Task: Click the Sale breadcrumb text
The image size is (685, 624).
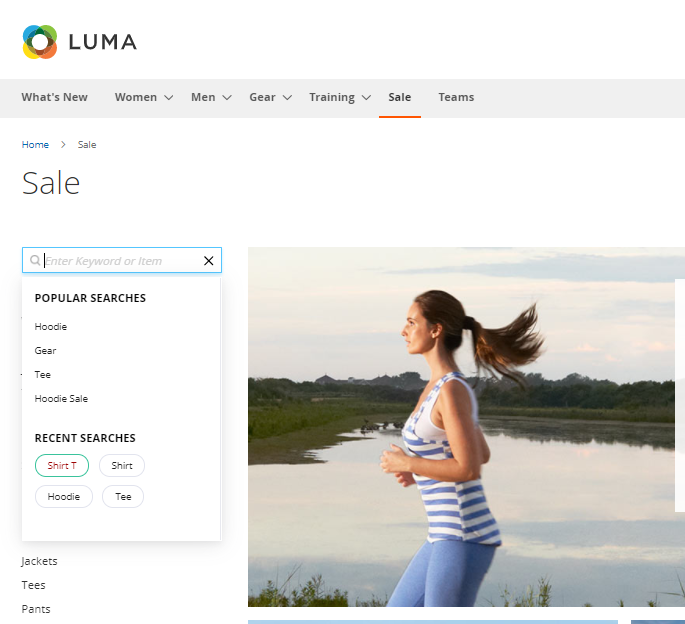Action: (87, 145)
